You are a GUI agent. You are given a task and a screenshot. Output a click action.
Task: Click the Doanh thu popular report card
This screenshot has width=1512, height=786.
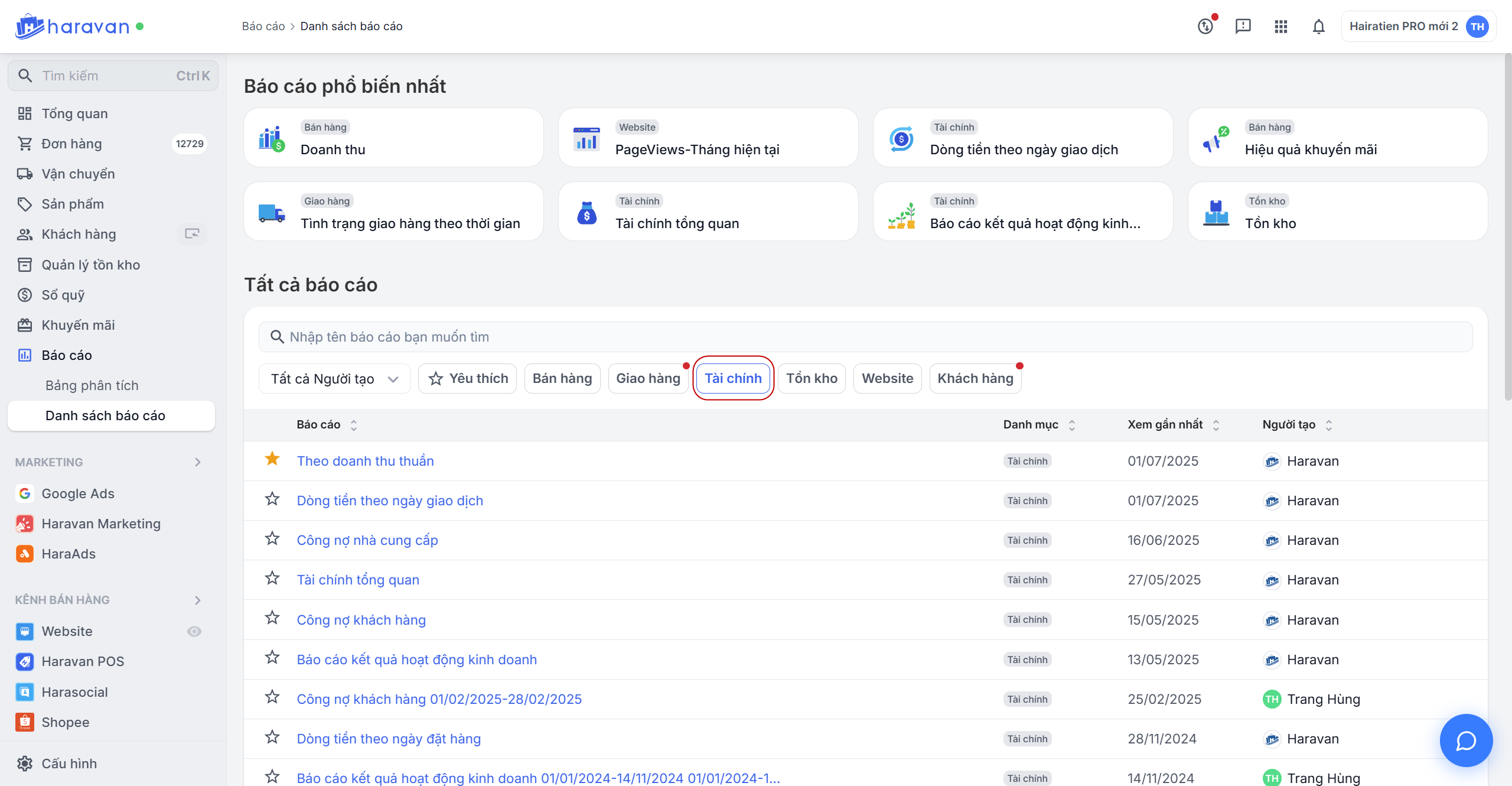click(x=393, y=138)
